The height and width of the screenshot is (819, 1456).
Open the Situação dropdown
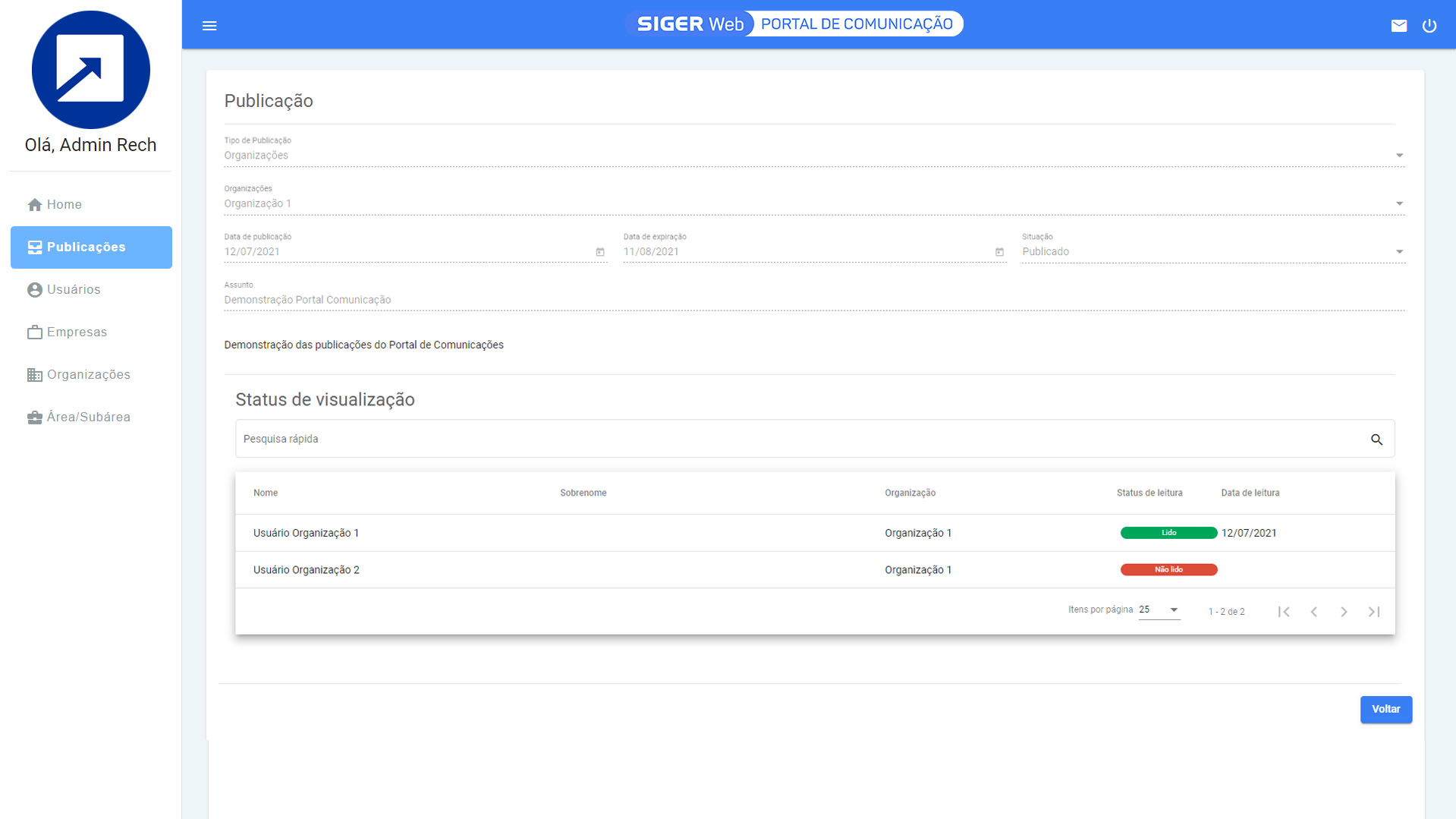coord(1399,252)
